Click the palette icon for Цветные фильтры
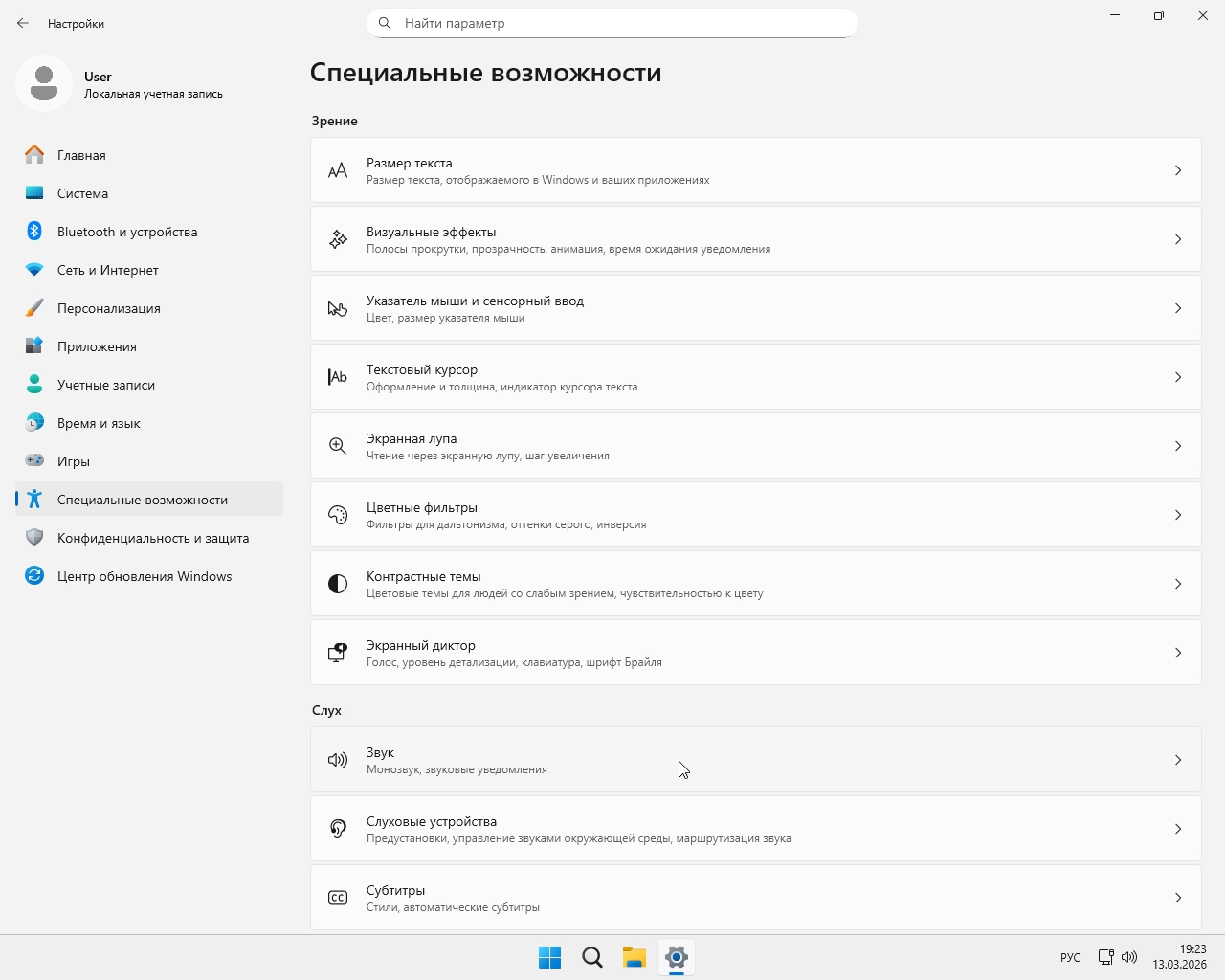 [x=338, y=515]
